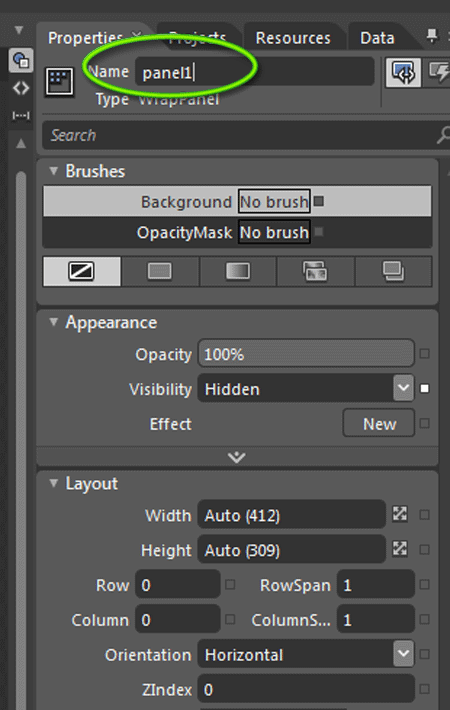This screenshot has height=710, width=450.
Task: Click the Visibility advanced options square
Action: [x=424, y=389]
